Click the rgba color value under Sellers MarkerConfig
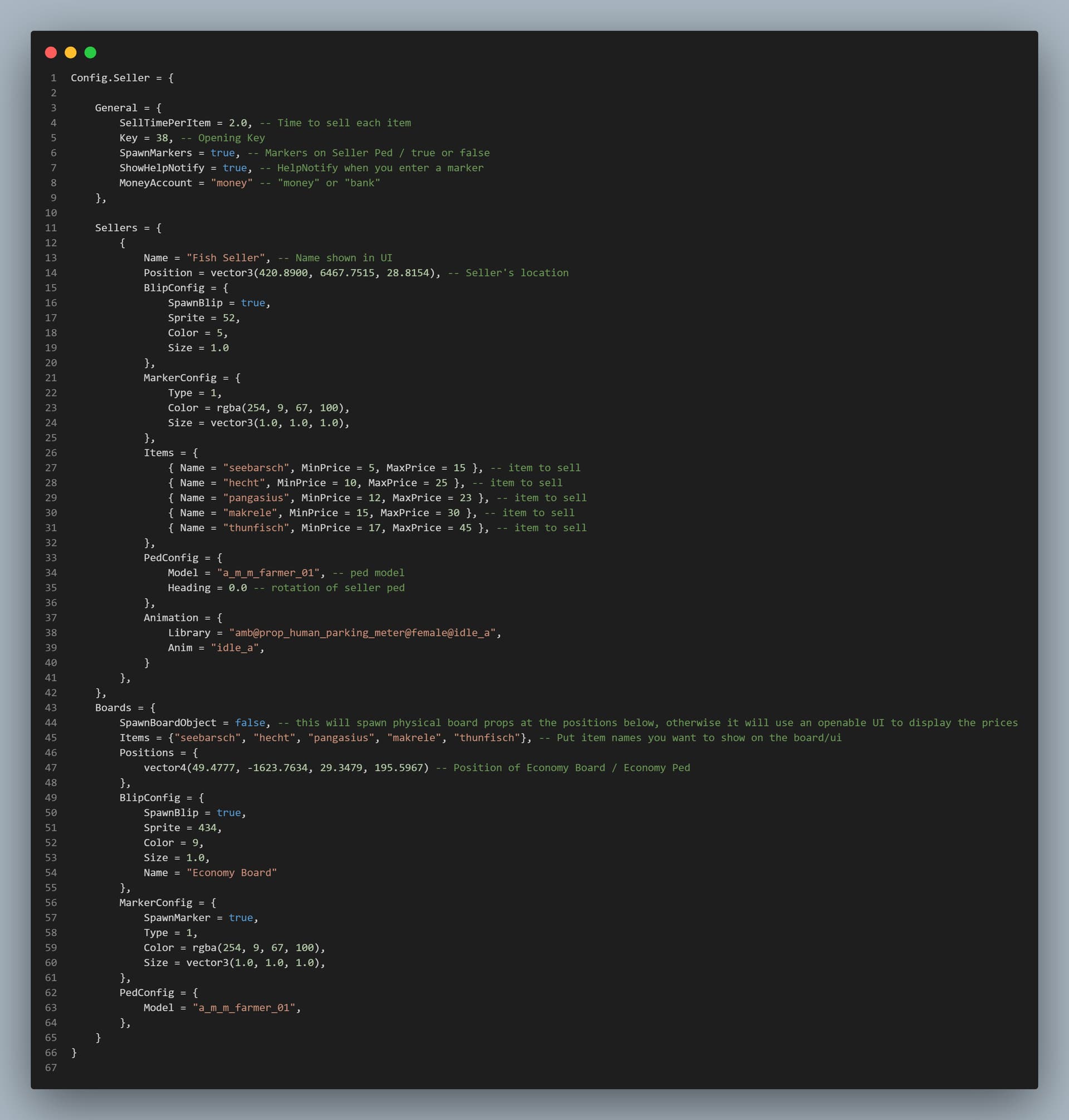This screenshot has height=1120, width=1069. point(280,408)
